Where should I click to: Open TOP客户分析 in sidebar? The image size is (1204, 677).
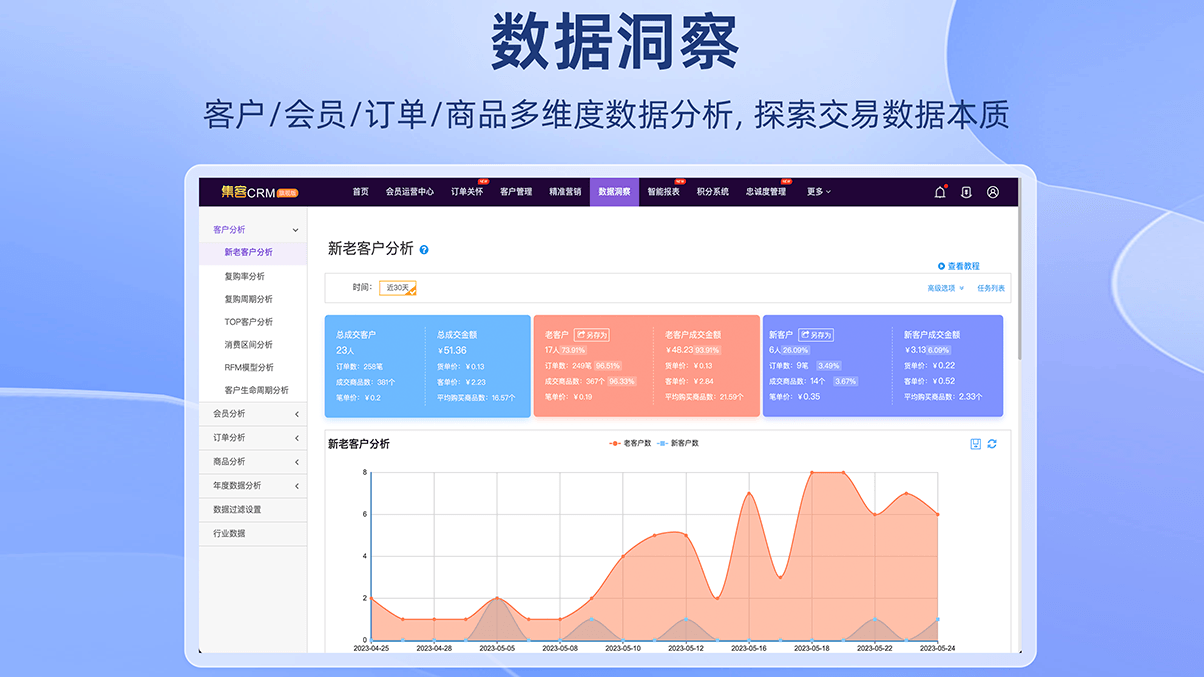(x=248, y=322)
